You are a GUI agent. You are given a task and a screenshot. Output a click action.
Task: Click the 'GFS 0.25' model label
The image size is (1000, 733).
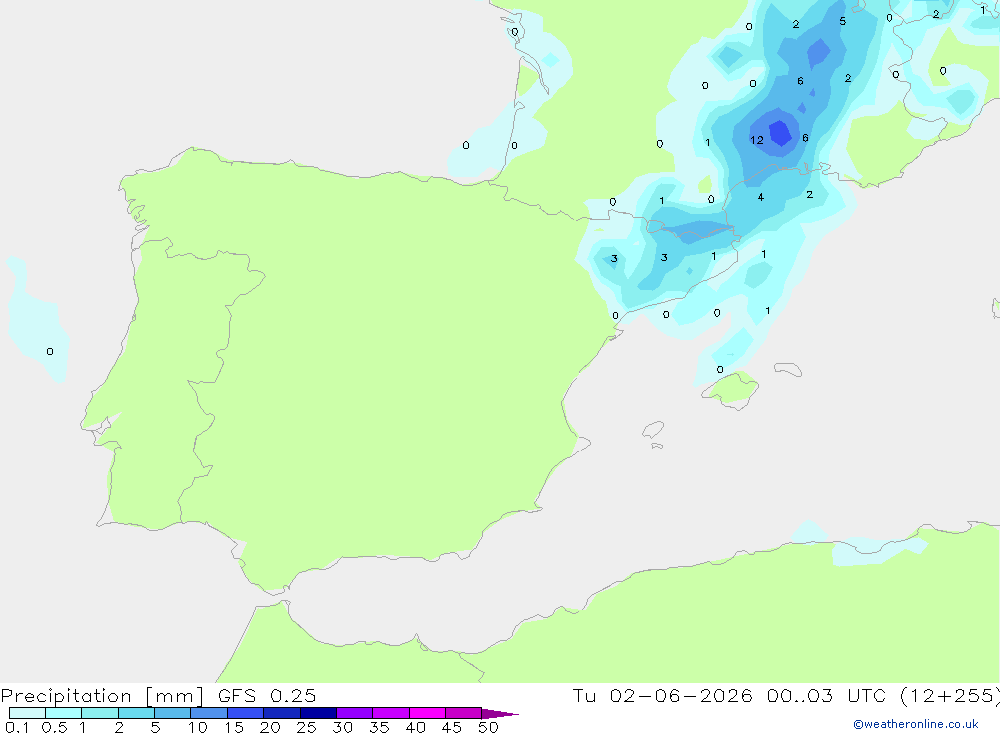(x=267, y=695)
